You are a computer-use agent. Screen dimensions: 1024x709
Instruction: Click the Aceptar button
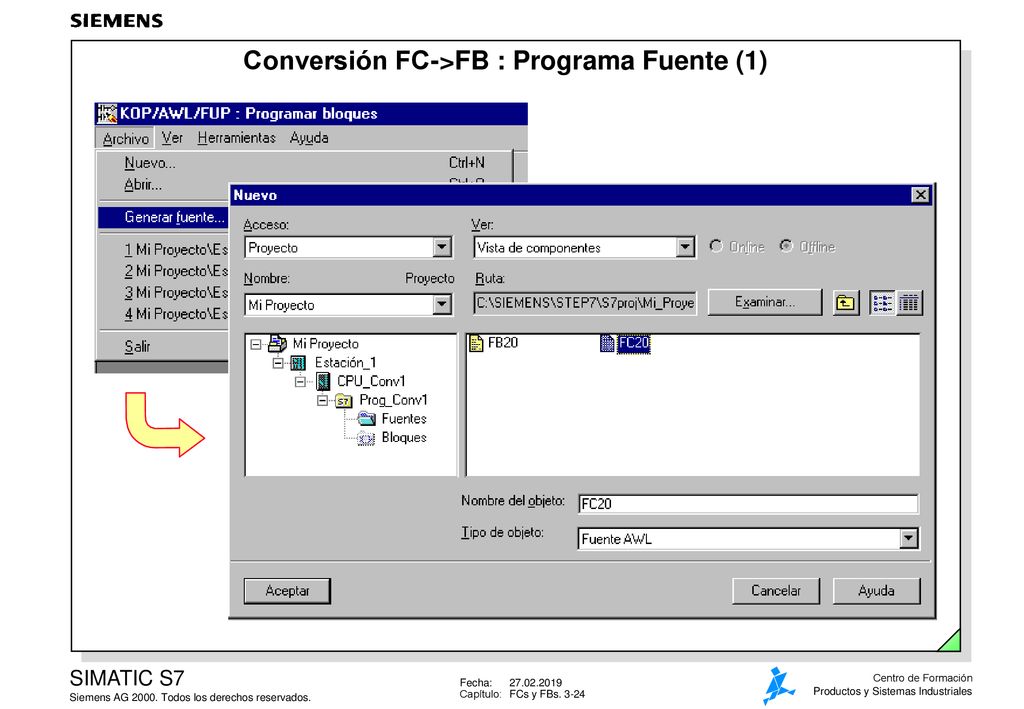pyautogui.click(x=287, y=591)
